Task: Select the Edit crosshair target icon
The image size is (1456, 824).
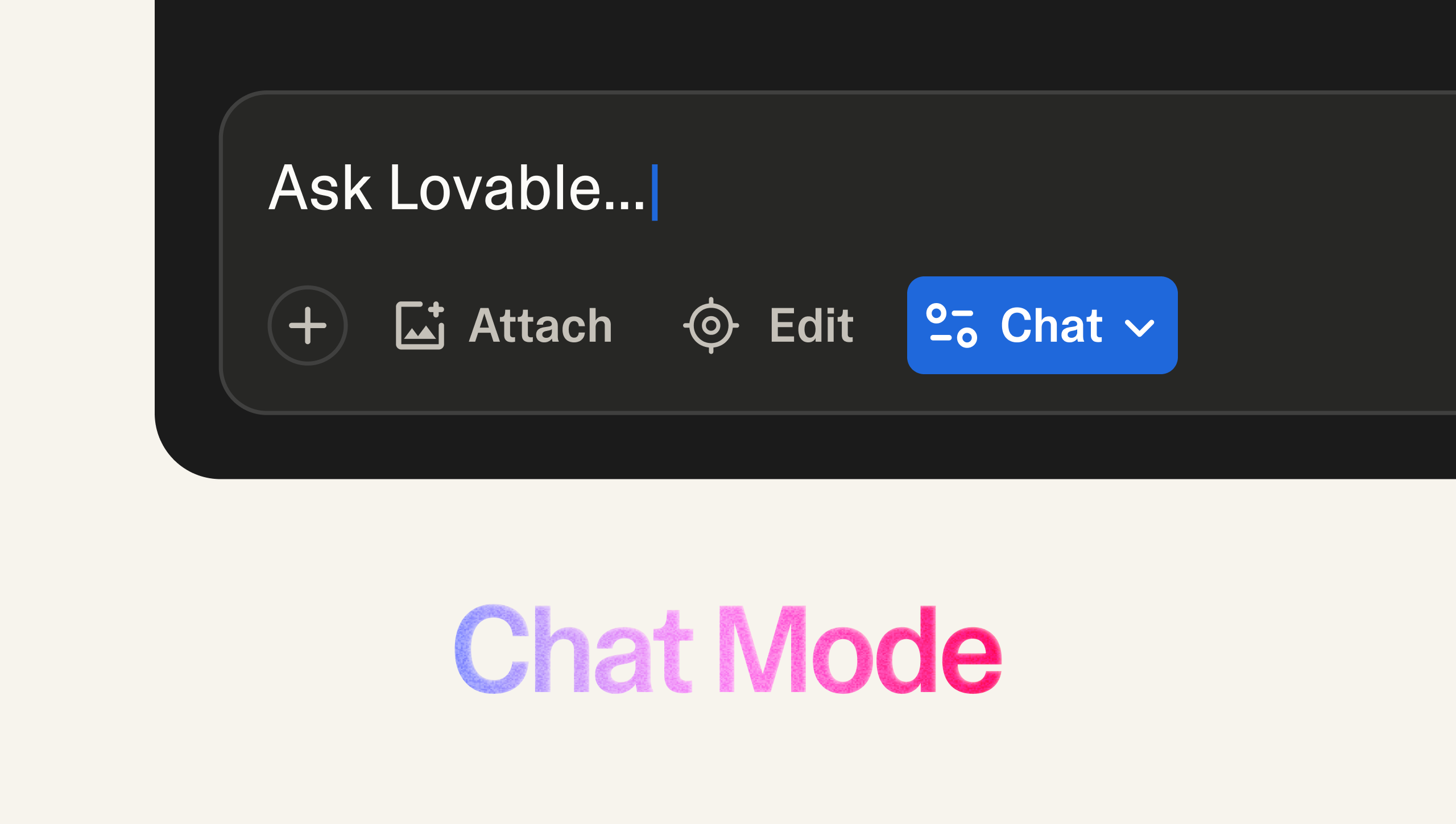Action: (711, 325)
